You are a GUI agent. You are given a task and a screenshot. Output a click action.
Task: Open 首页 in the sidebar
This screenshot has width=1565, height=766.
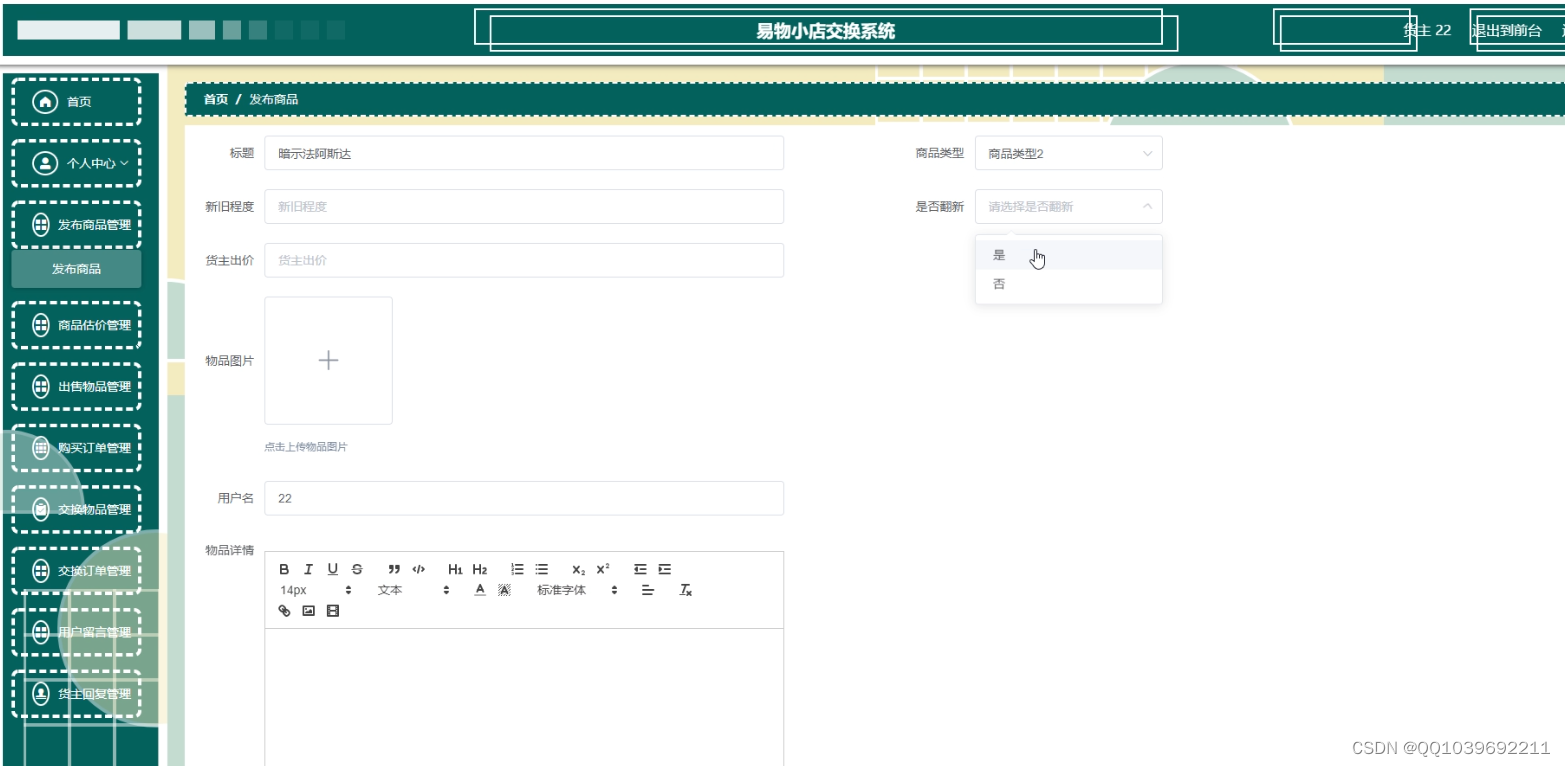tap(76, 101)
